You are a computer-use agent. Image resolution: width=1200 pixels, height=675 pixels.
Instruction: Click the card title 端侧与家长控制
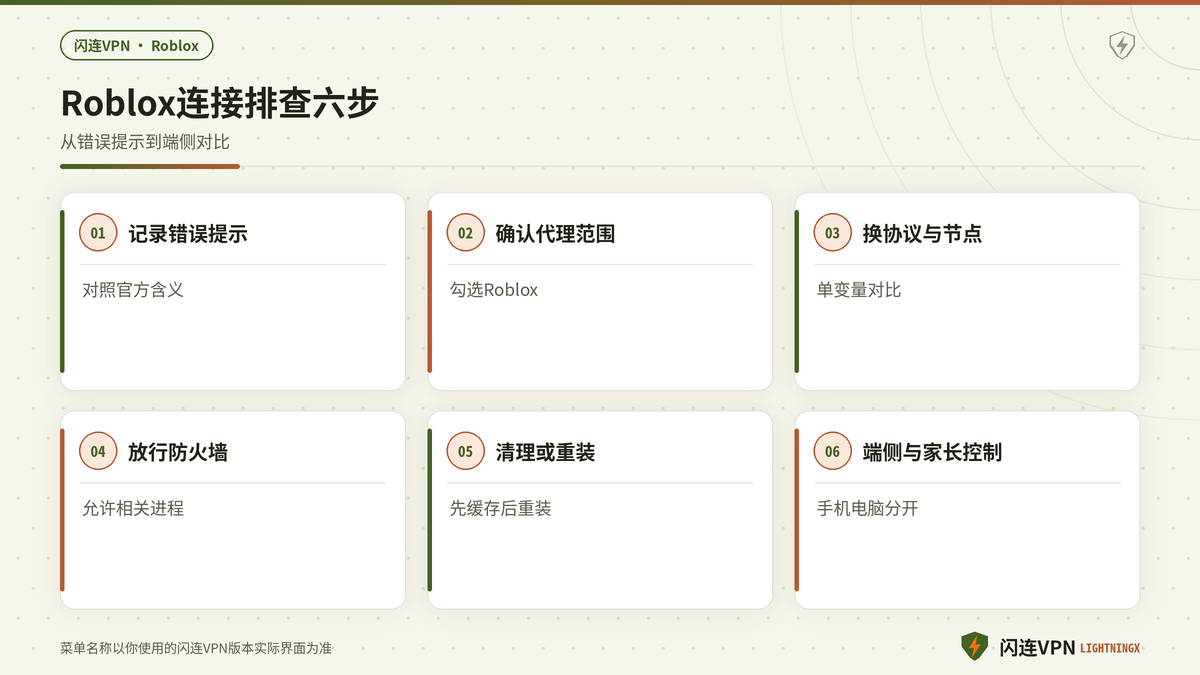(932, 453)
